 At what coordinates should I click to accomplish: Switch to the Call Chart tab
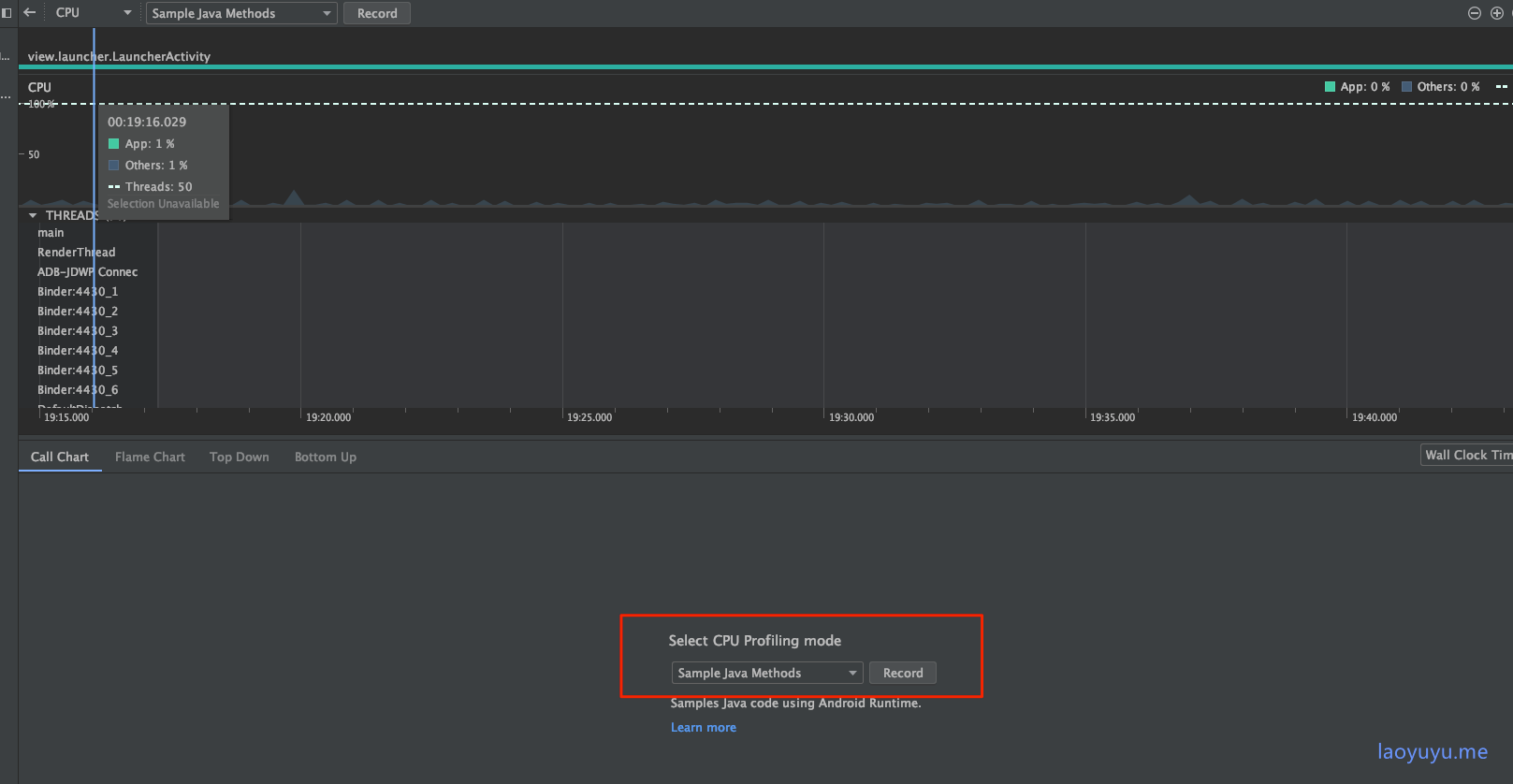[60, 457]
